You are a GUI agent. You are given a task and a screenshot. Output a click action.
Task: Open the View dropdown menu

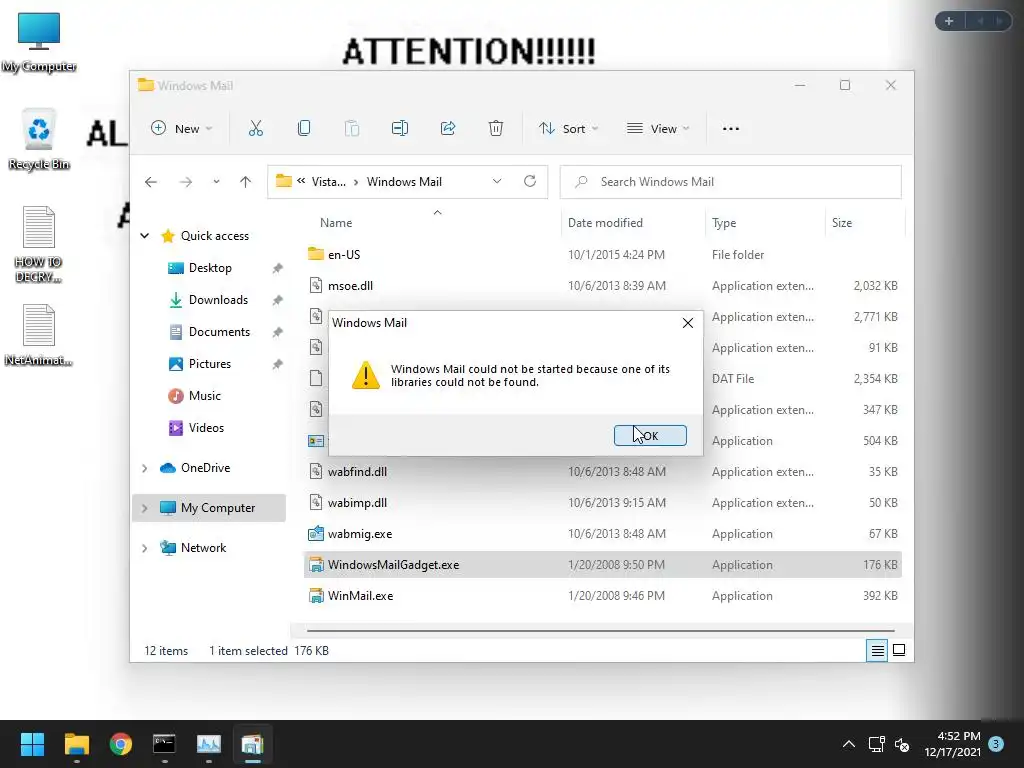658,129
